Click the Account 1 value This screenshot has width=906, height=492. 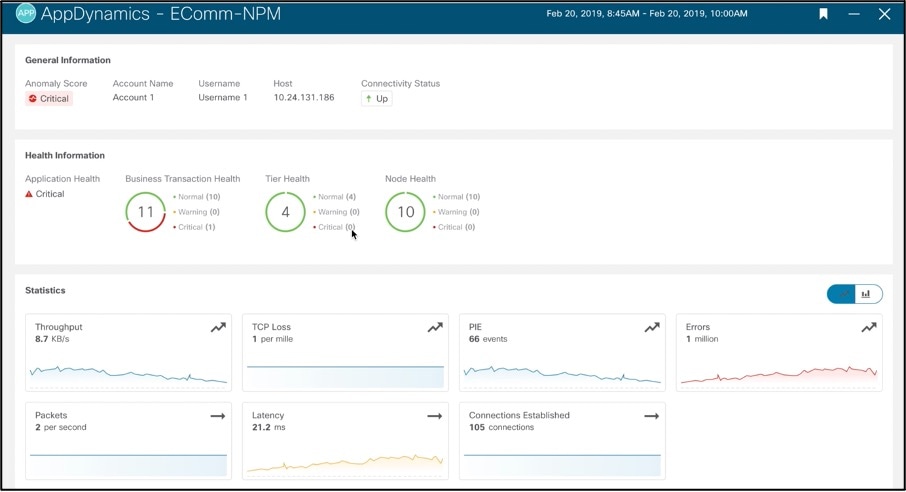click(133, 97)
